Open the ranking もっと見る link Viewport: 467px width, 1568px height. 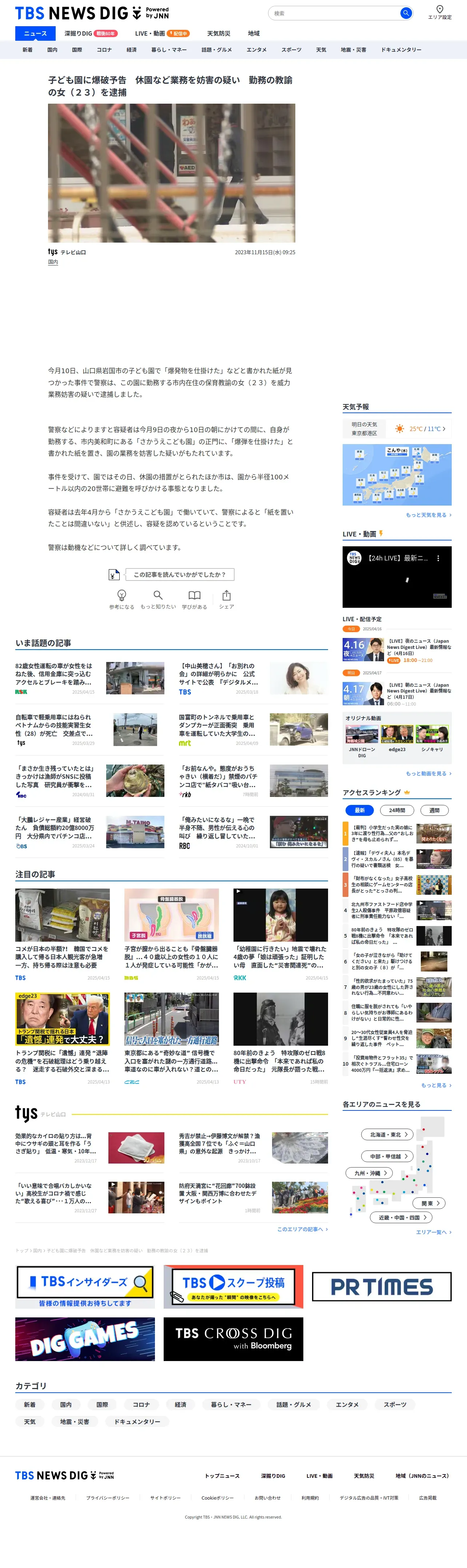click(436, 1085)
